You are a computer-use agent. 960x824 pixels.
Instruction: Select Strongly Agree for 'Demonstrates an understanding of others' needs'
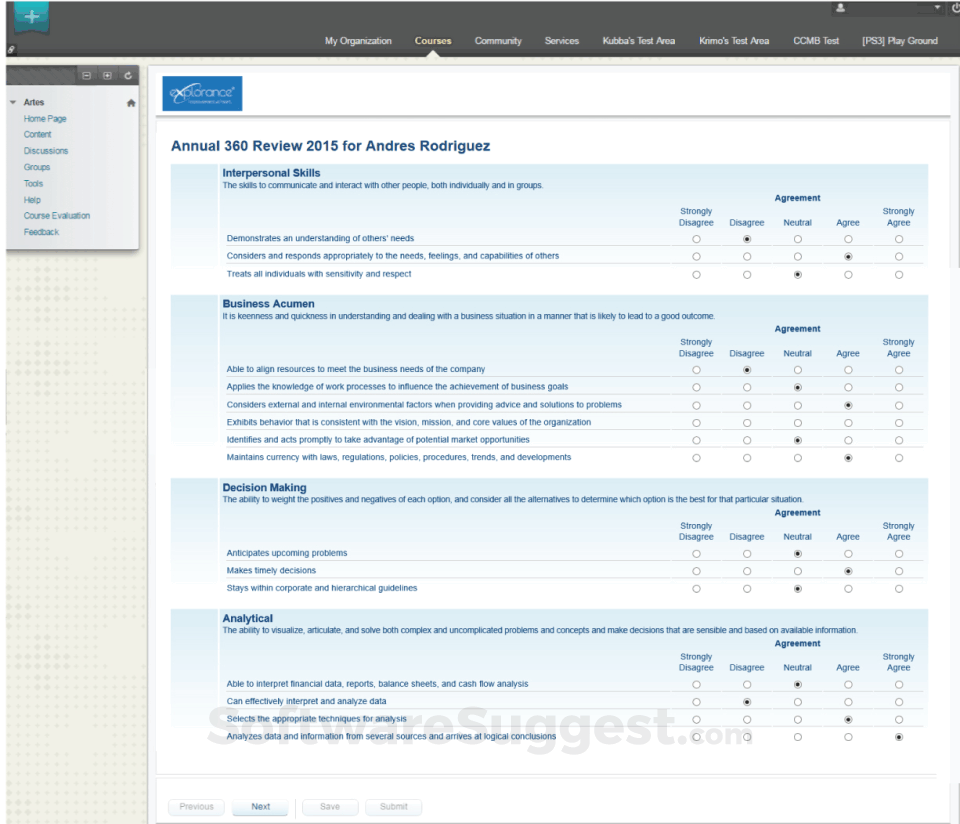[899, 239]
